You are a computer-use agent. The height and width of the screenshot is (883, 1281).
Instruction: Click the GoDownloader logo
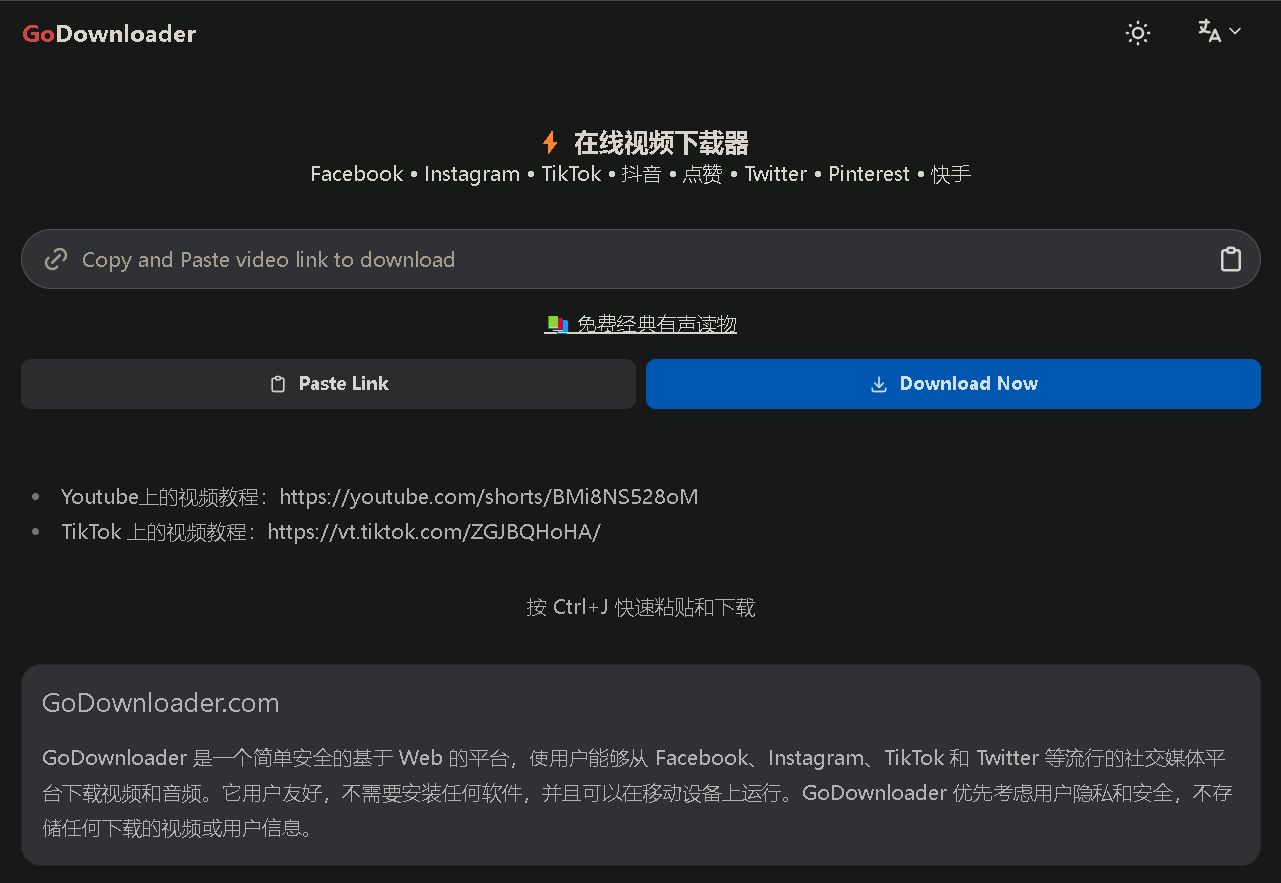[109, 34]
